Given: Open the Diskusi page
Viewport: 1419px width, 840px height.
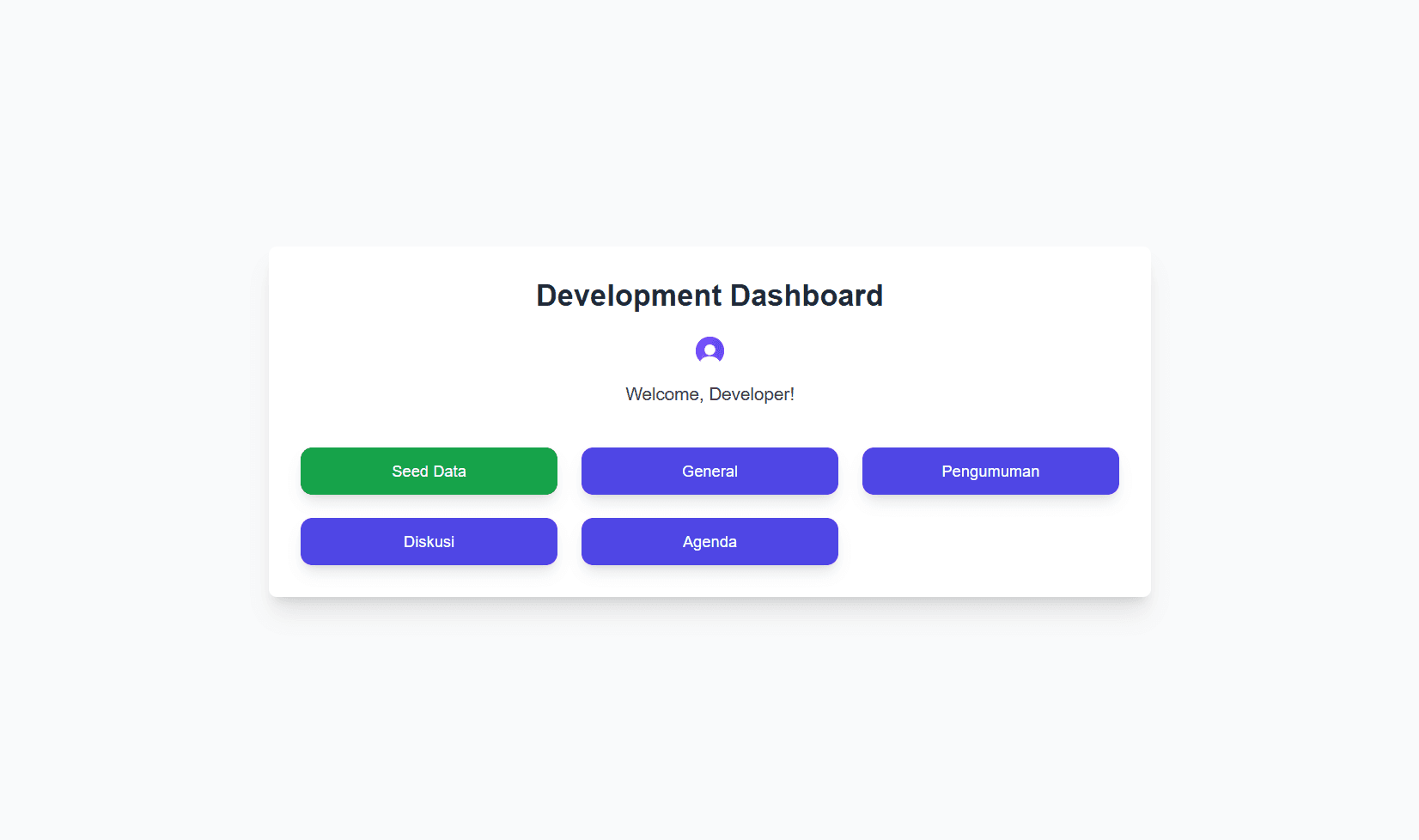Looking at the screenshot, I should click(429, 541).
